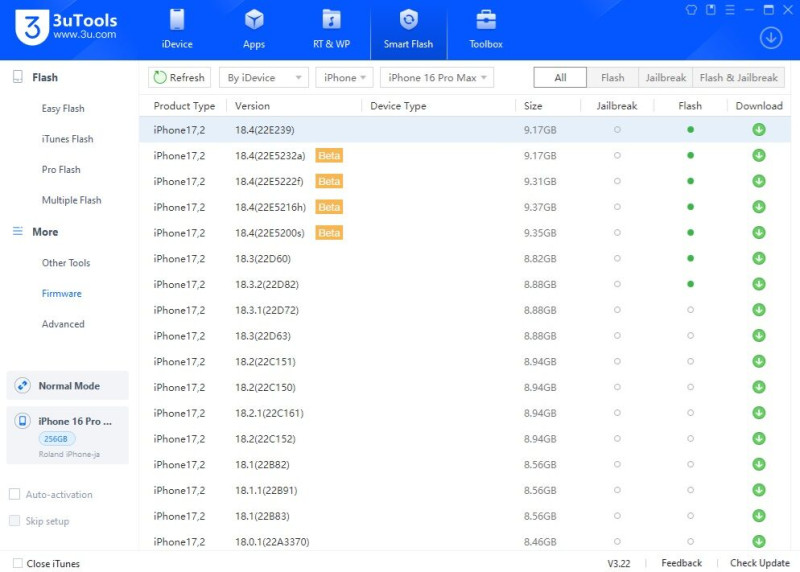Select Flash indicator for 18.3.2(22D82)
Image resolution: width=800 pixels, height=572 pixels.
[x=690, y=284]
